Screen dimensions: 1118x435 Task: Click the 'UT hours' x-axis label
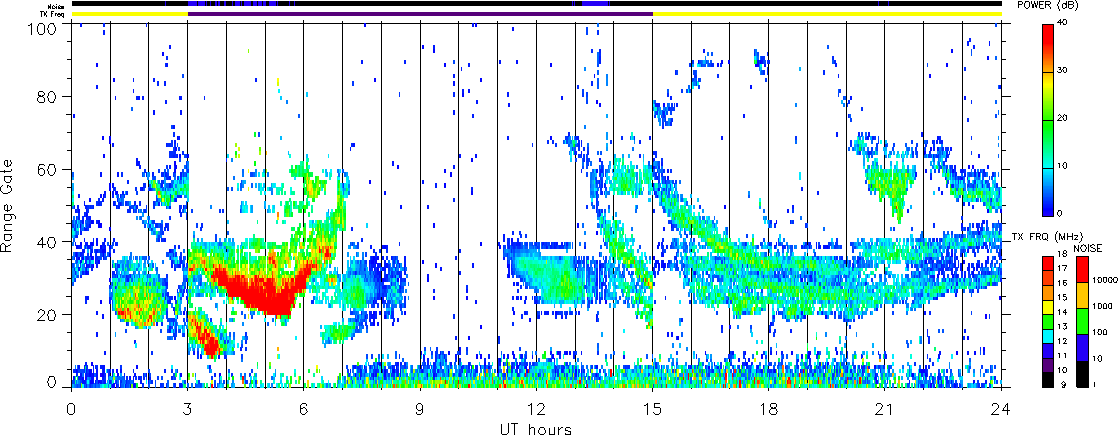click(536, 429)
